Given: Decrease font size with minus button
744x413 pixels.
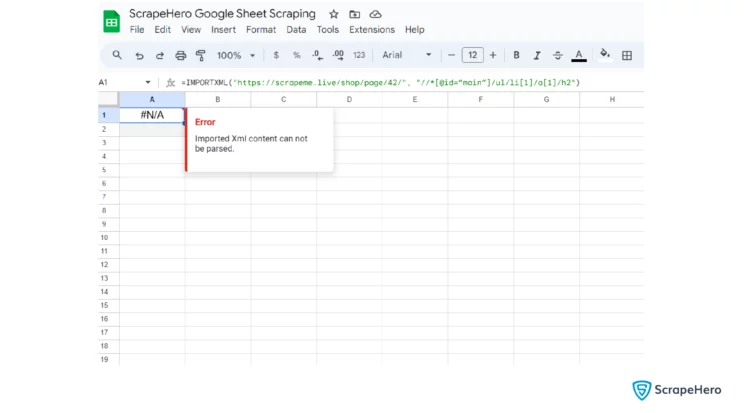Looking at the screenshot, I should coord(451,55).
